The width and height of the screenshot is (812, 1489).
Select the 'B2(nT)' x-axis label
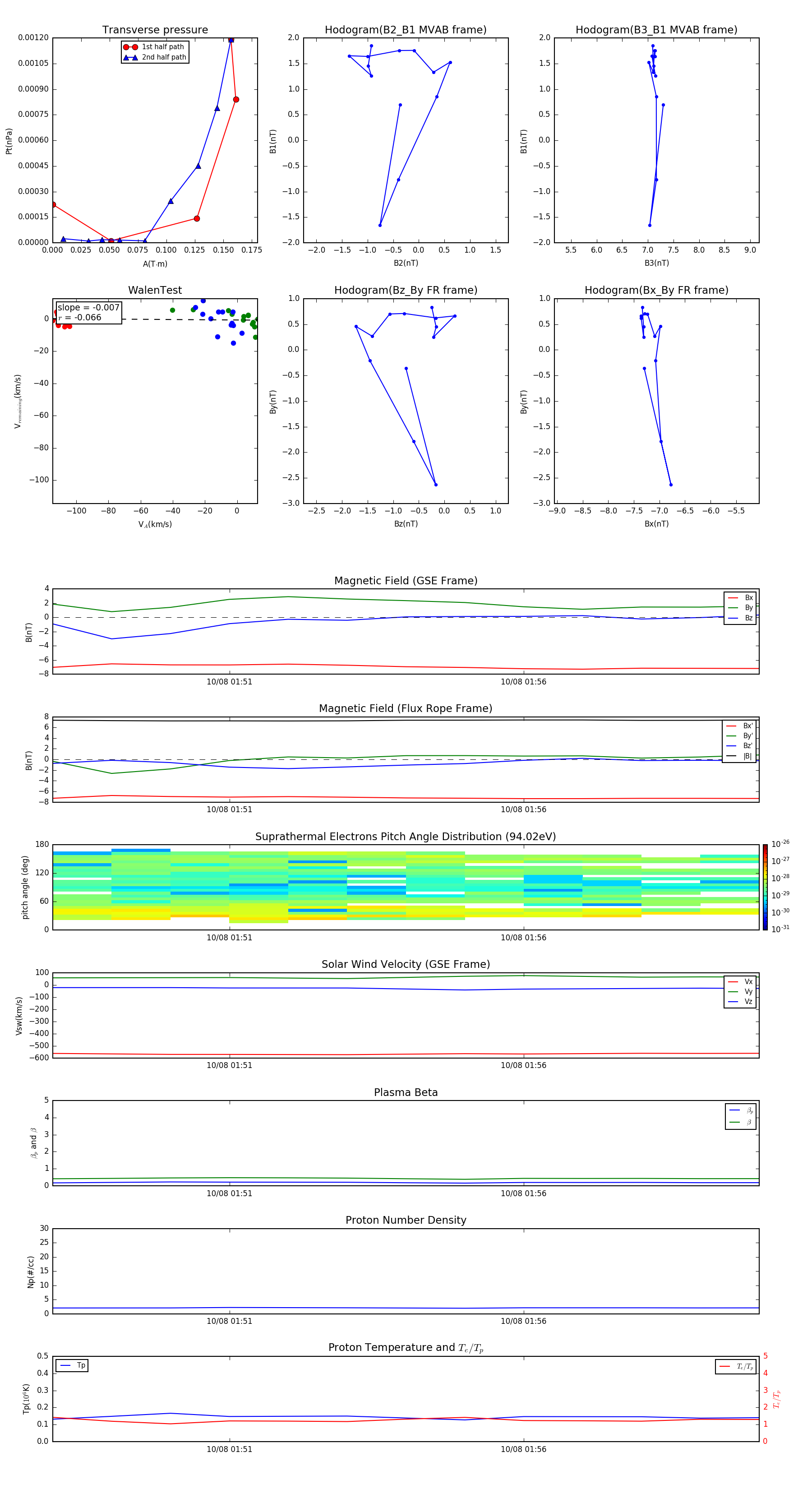[406, 263]
